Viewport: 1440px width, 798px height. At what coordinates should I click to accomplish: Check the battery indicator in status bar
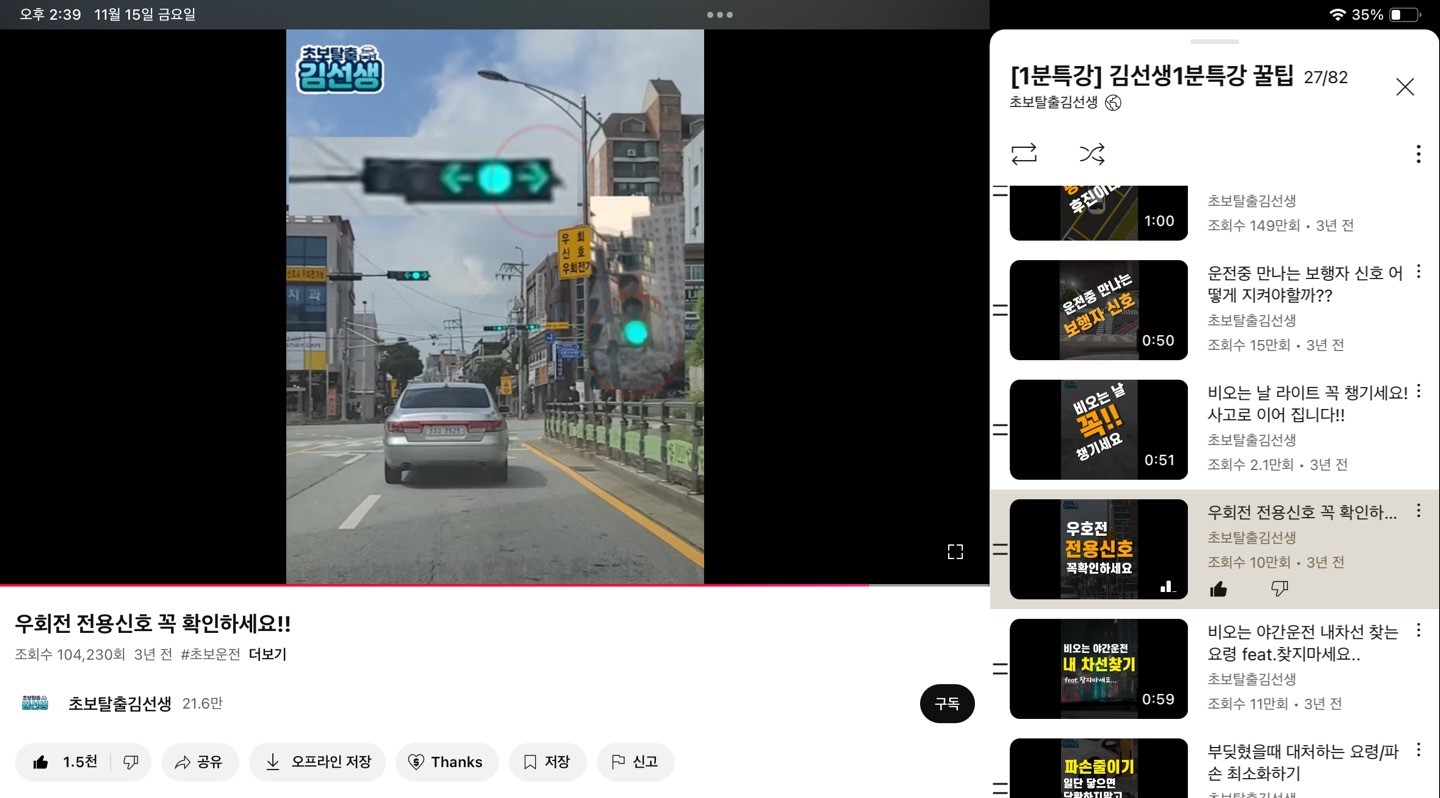[1404, 15]
